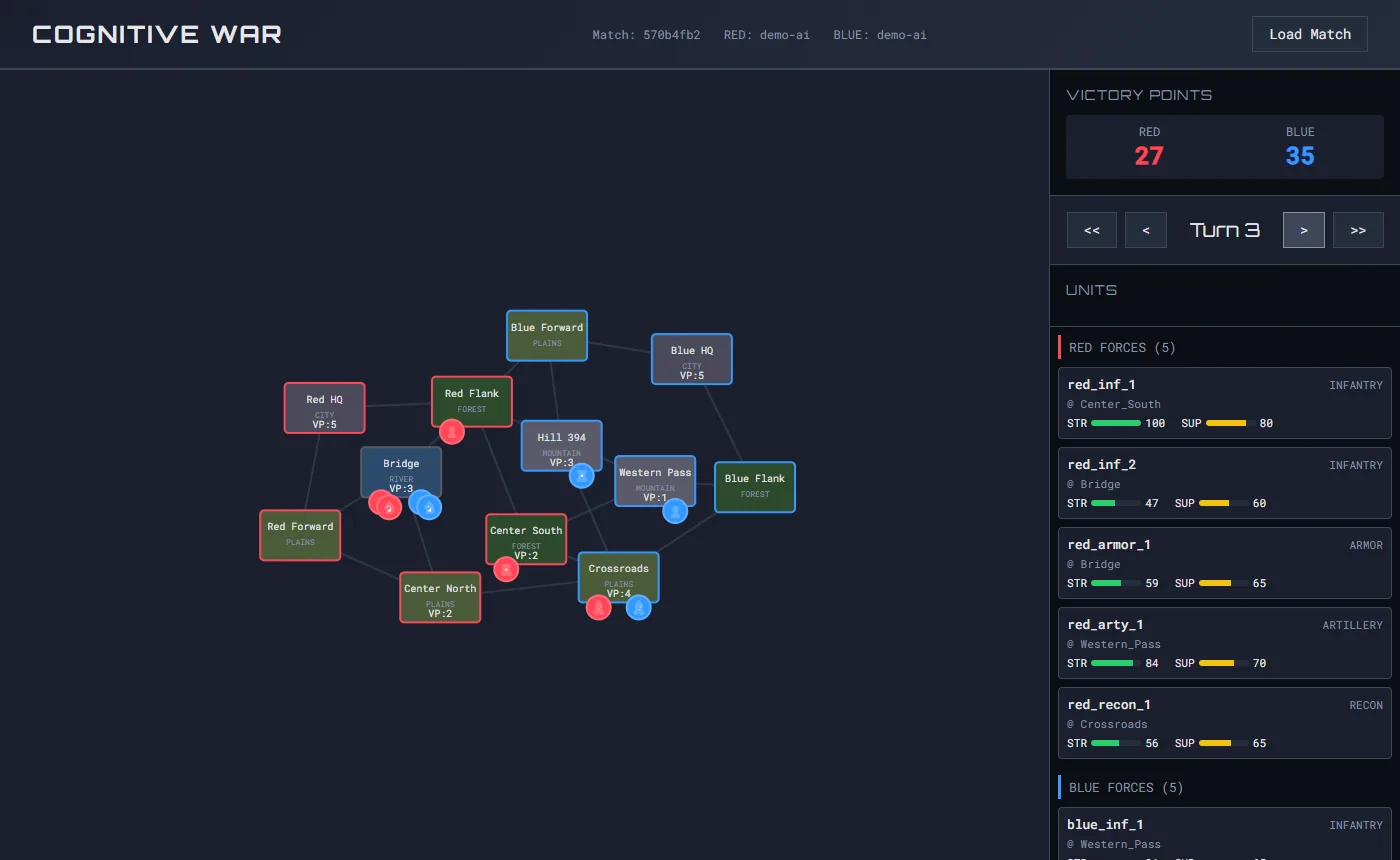The width and height of the screenshot is (1400, 860).
Task: Click the Turn 3 indicator label
Action: pos(1225,230)
